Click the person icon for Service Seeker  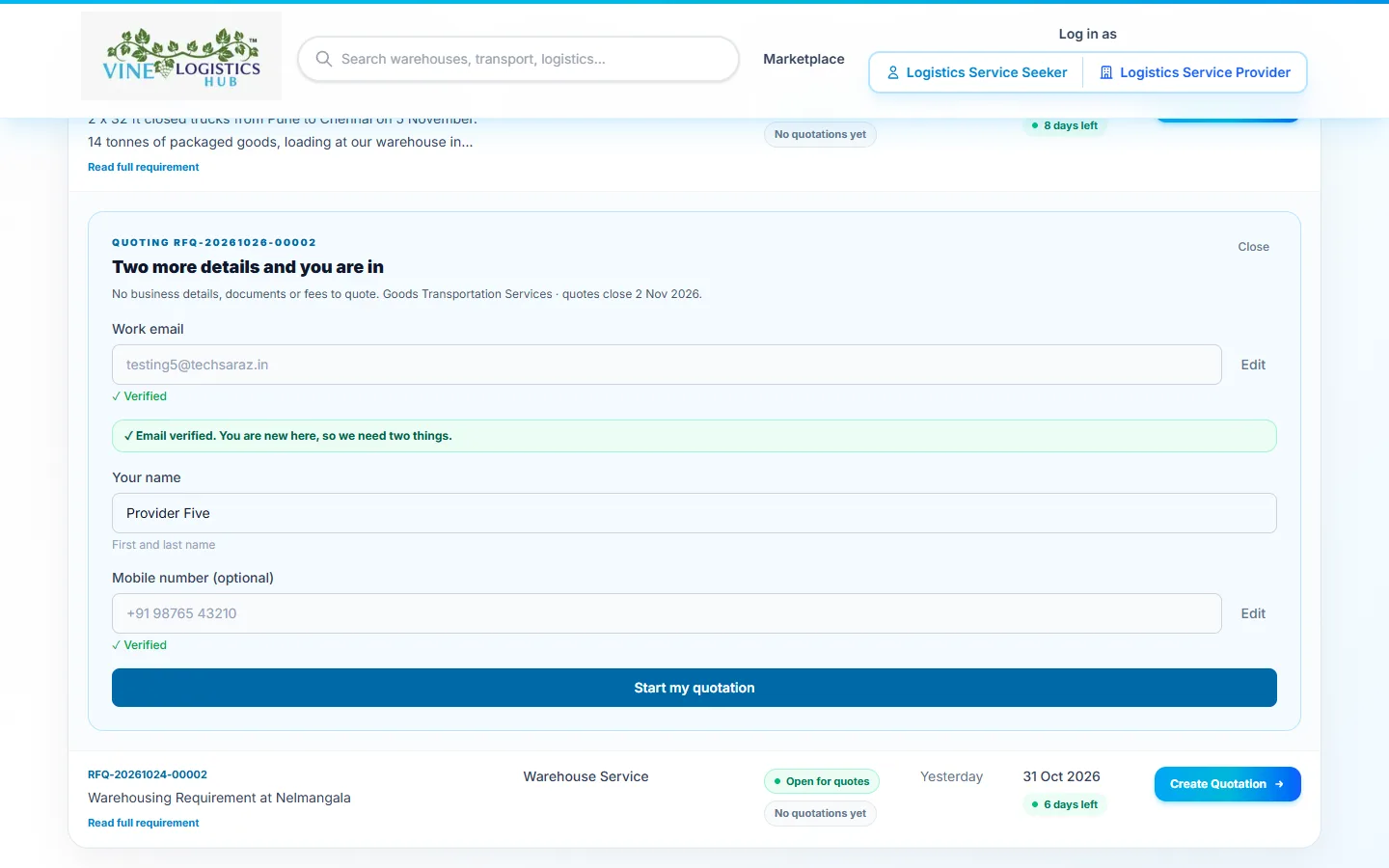893,72
